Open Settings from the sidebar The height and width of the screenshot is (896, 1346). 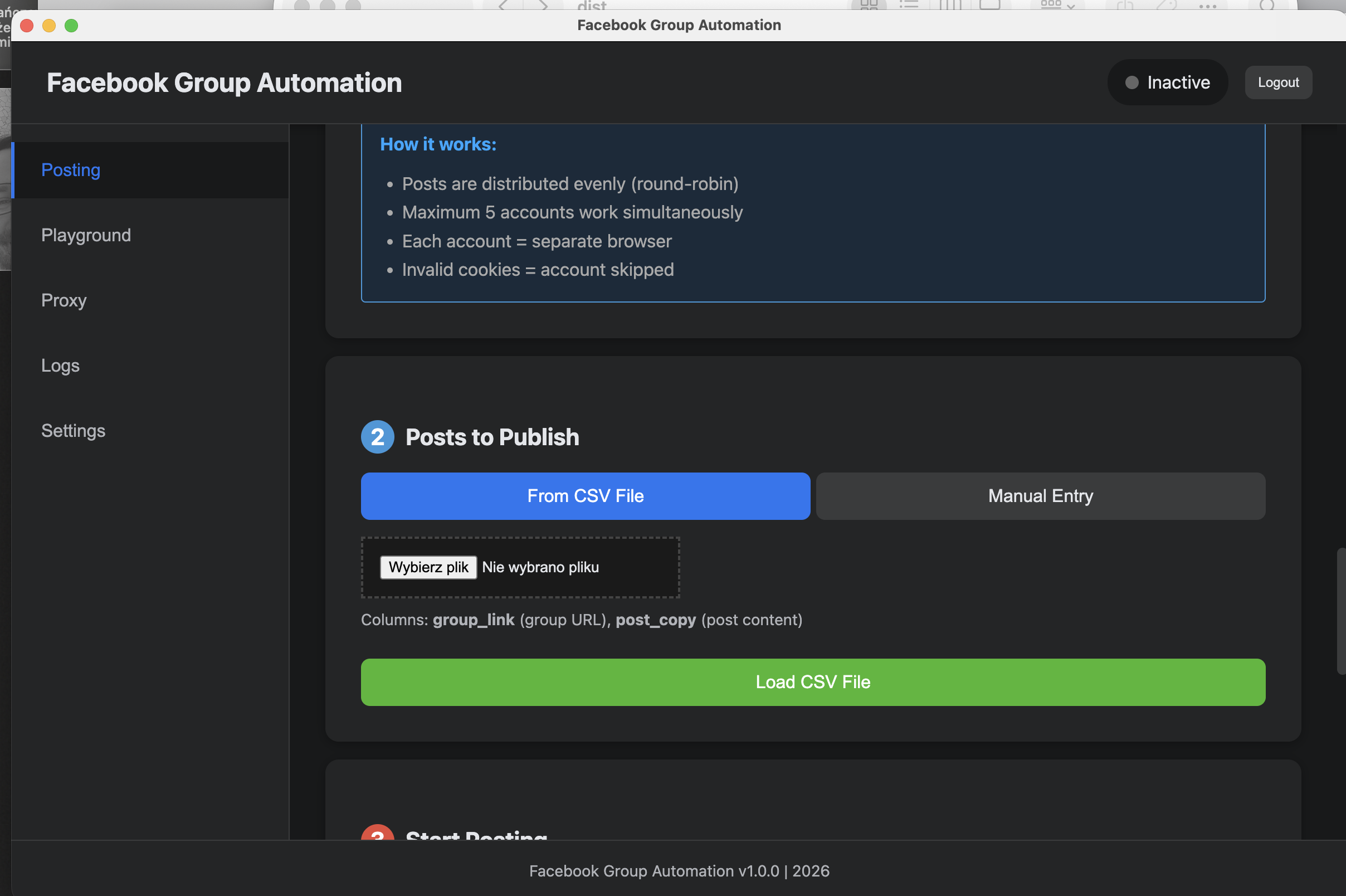[x=73, y=431]
